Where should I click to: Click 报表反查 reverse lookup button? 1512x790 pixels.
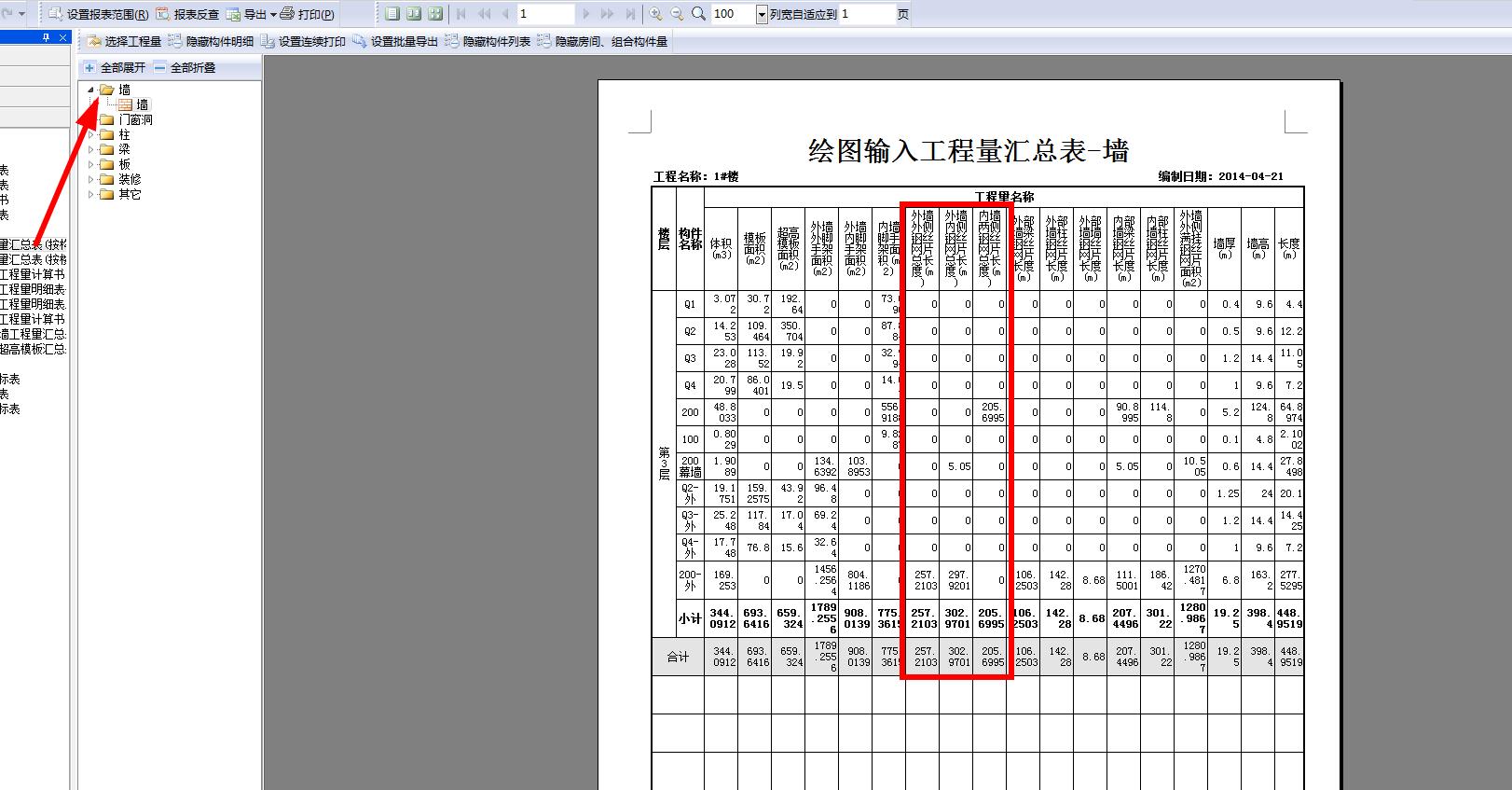pyautogui.click(x=187, y=14)
